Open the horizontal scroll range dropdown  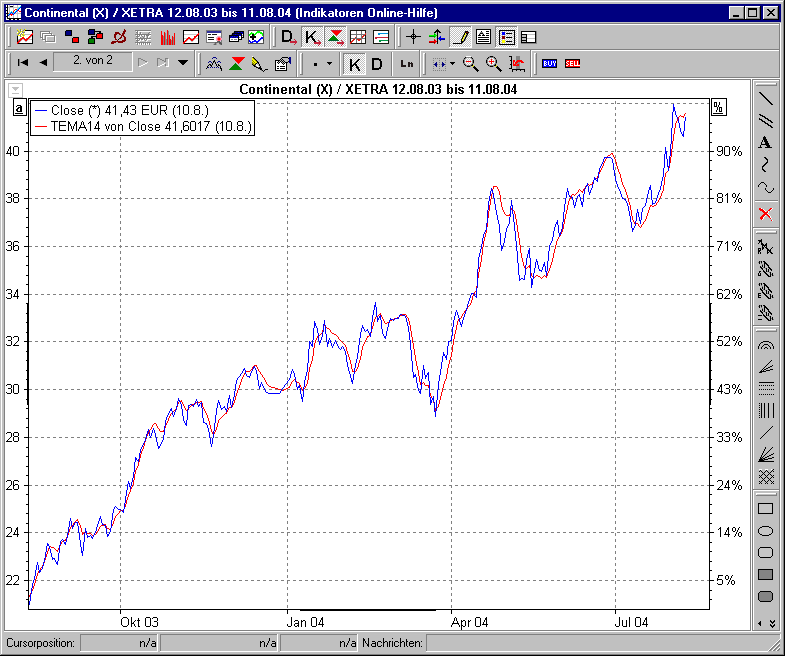click(444, 63)
